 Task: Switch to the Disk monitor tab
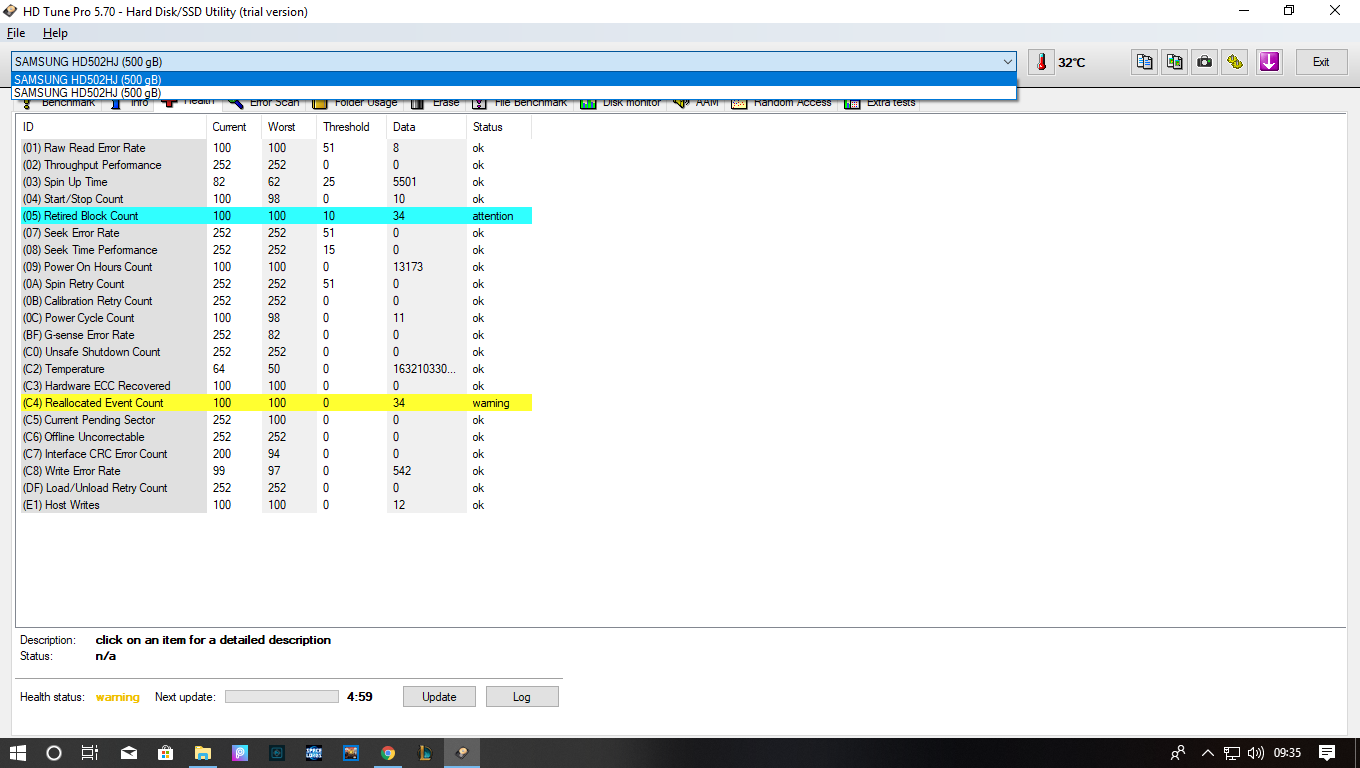[x=620, y=102]
